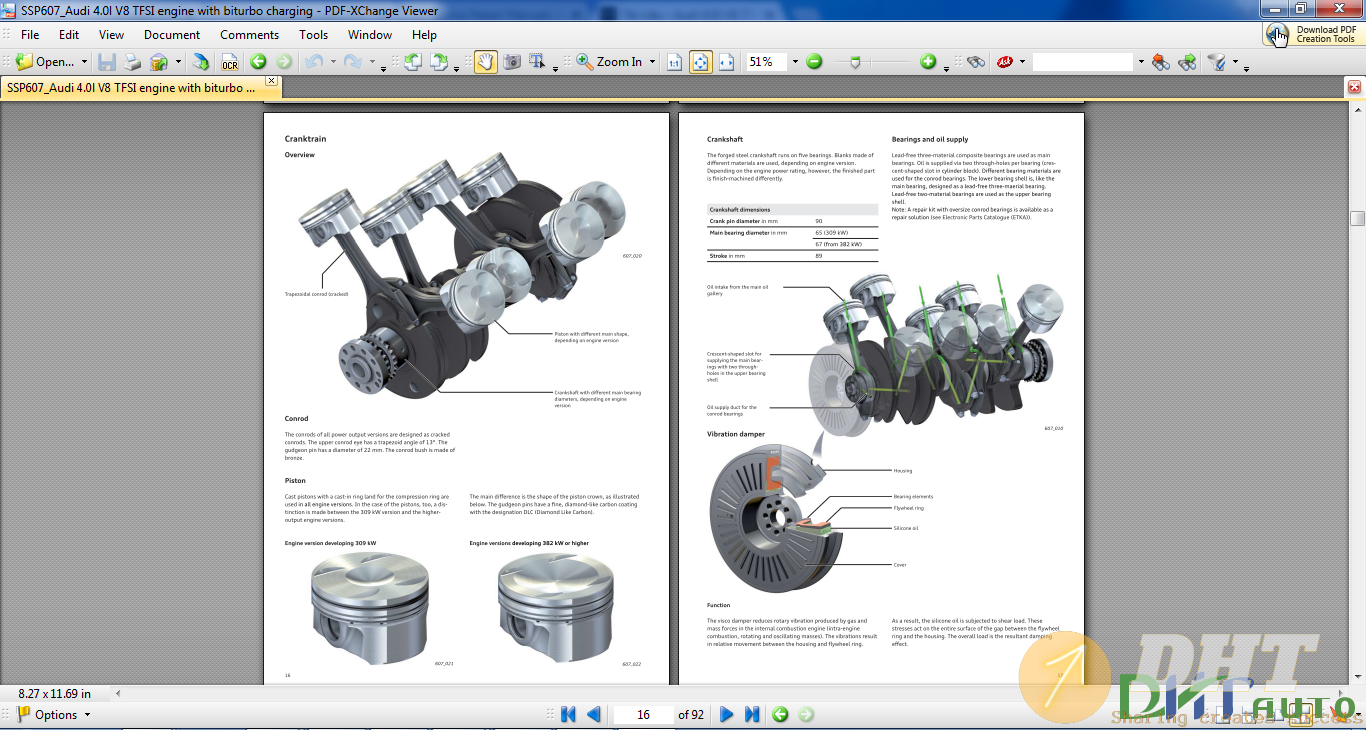The image size is (1366, 730).
Task: Open the Tools menu
Action: tap(314, 34)
